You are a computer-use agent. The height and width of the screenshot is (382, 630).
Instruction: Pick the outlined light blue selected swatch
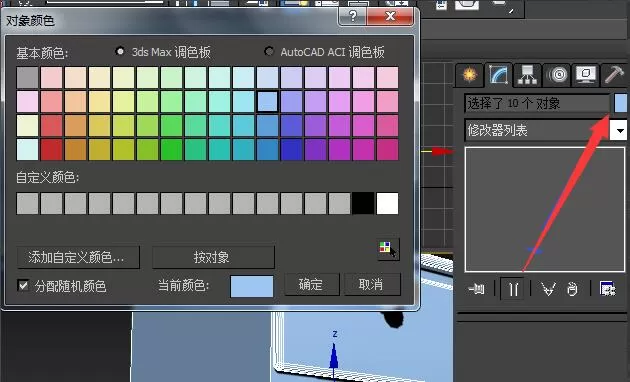pos(267,102)
